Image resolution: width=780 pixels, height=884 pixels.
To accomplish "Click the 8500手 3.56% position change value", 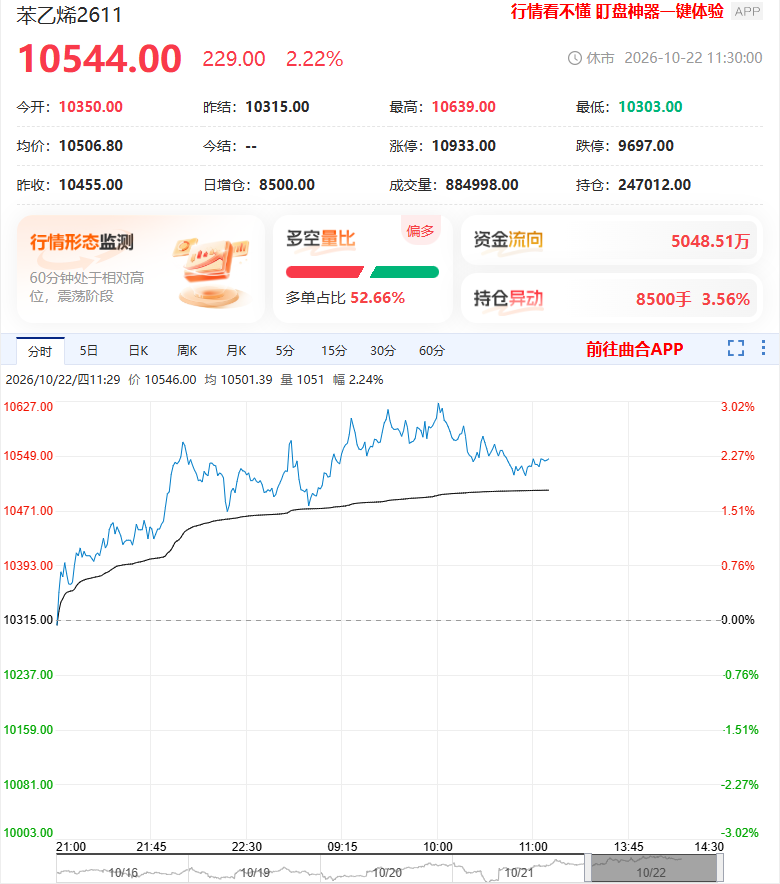I will [693, 299].
